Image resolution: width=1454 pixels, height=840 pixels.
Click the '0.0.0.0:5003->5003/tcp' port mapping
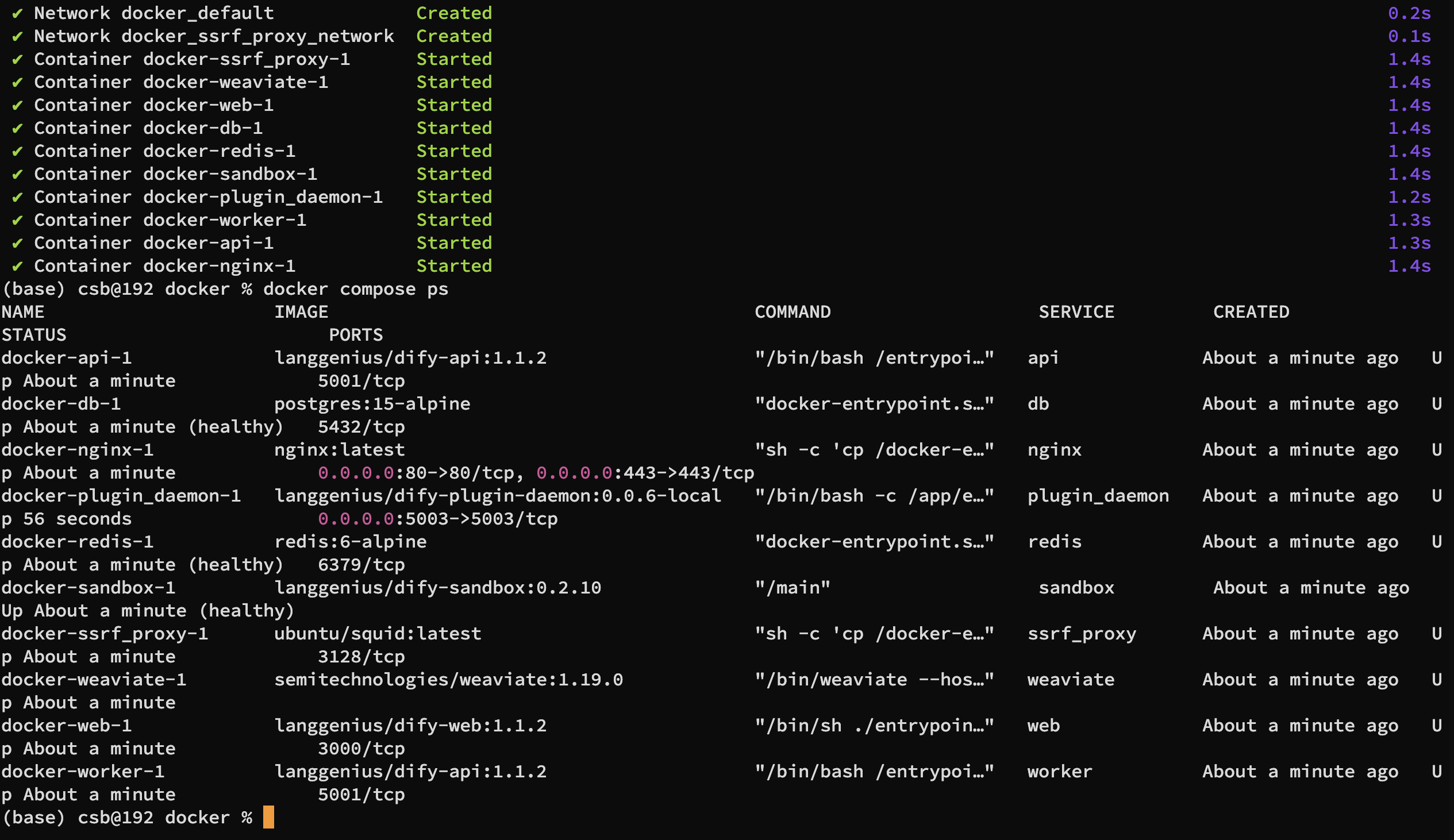pyautogui.click(x=438, y=519)
